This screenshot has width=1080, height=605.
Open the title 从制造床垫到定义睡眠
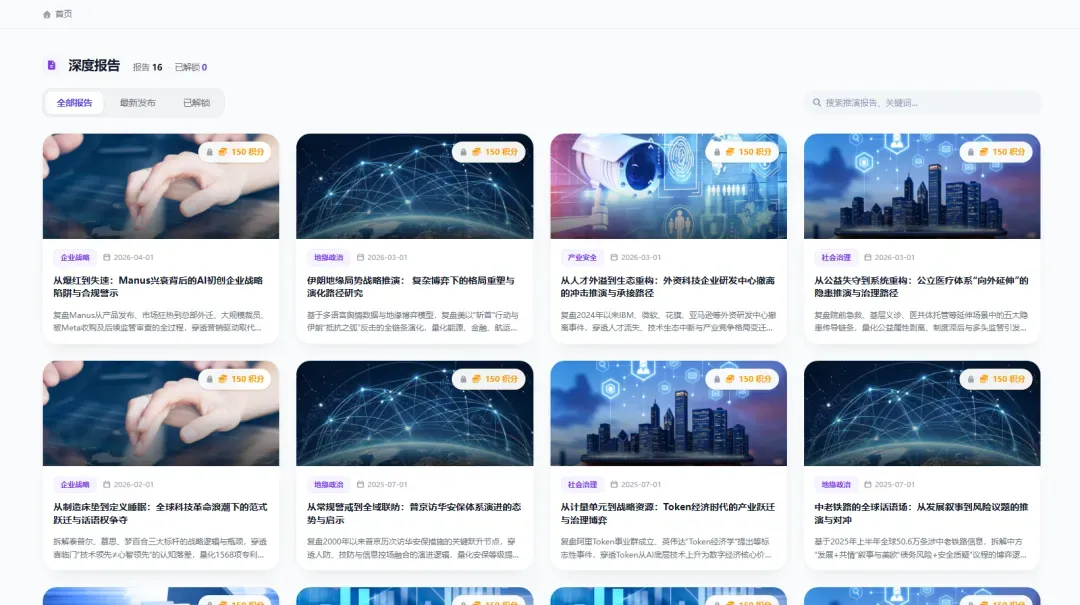[160, 513]
